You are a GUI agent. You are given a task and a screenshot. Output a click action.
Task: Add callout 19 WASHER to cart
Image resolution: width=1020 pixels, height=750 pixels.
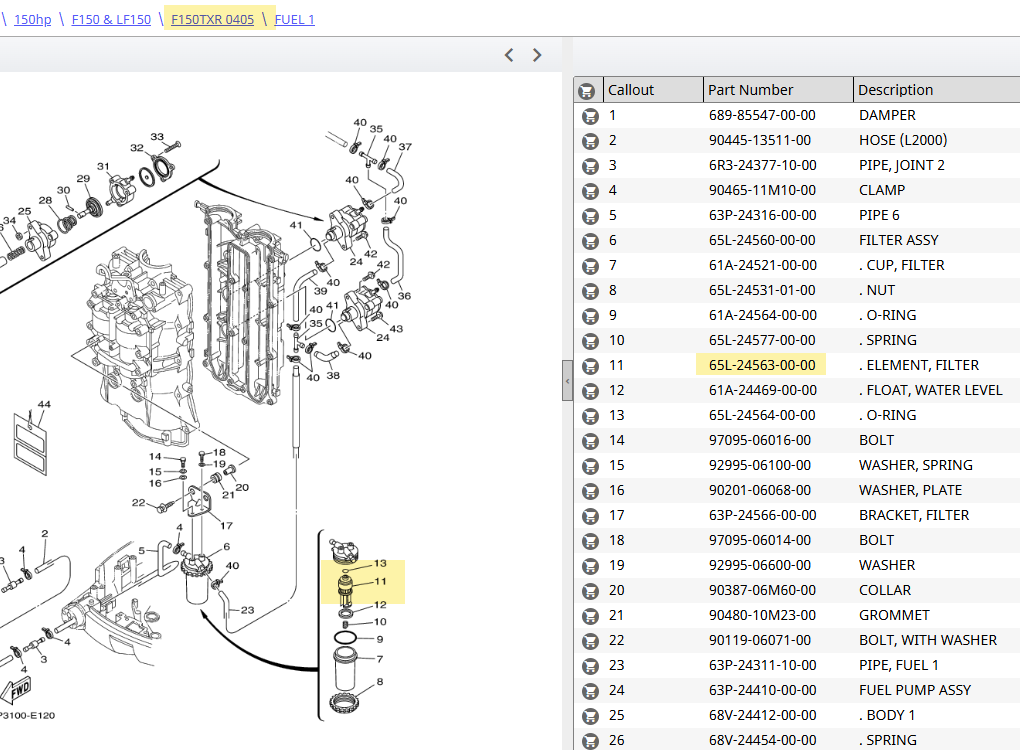tap(590, 566)
